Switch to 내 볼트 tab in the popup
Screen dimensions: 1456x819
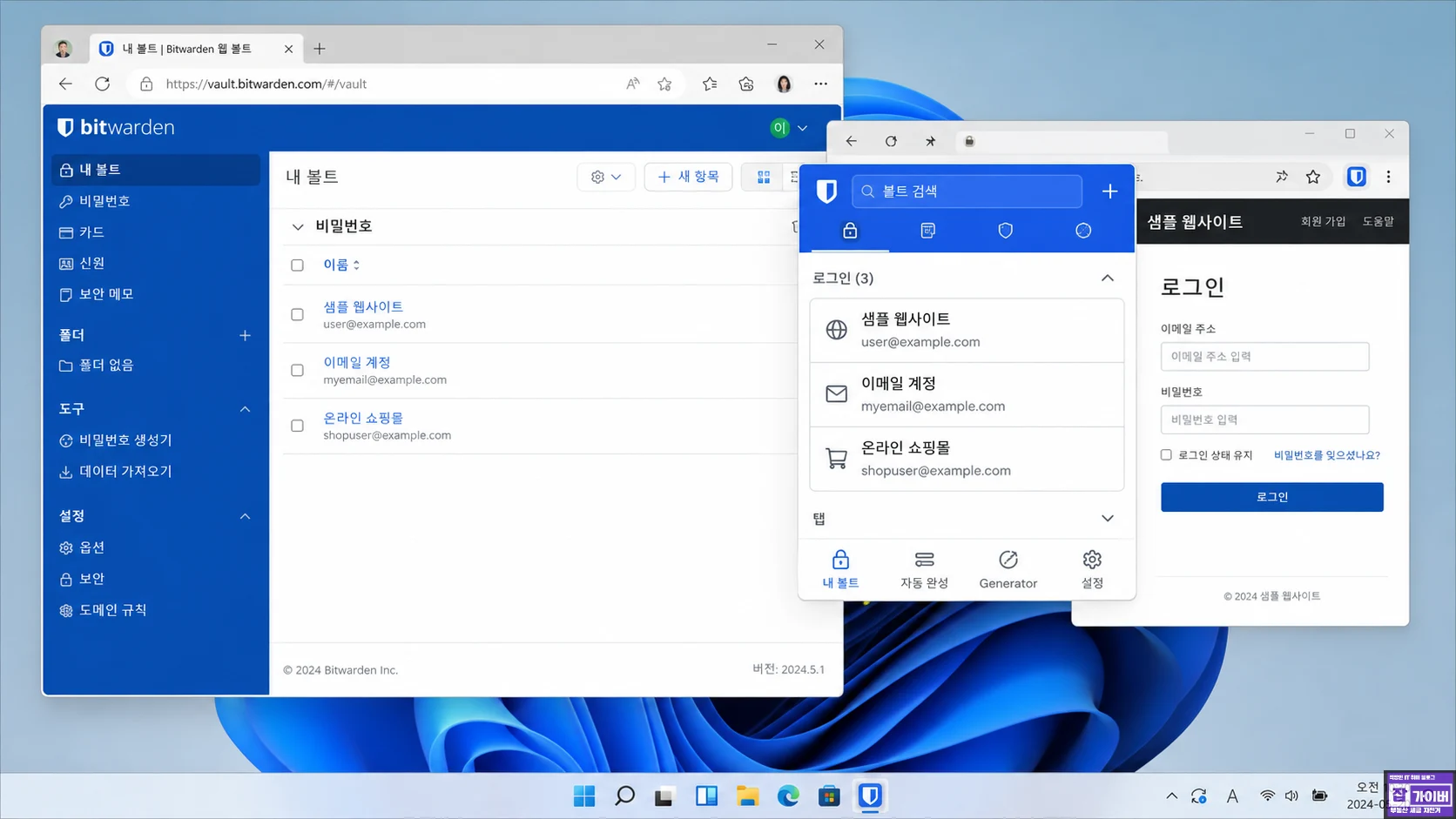[840, 569]
